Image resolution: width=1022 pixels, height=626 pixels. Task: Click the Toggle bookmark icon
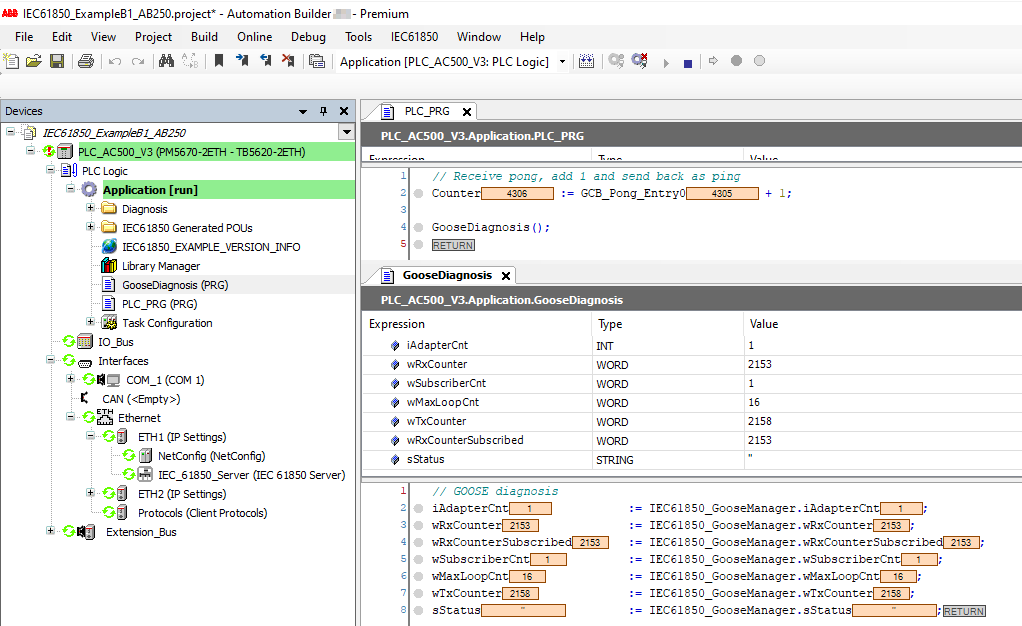tap(219, 62)
